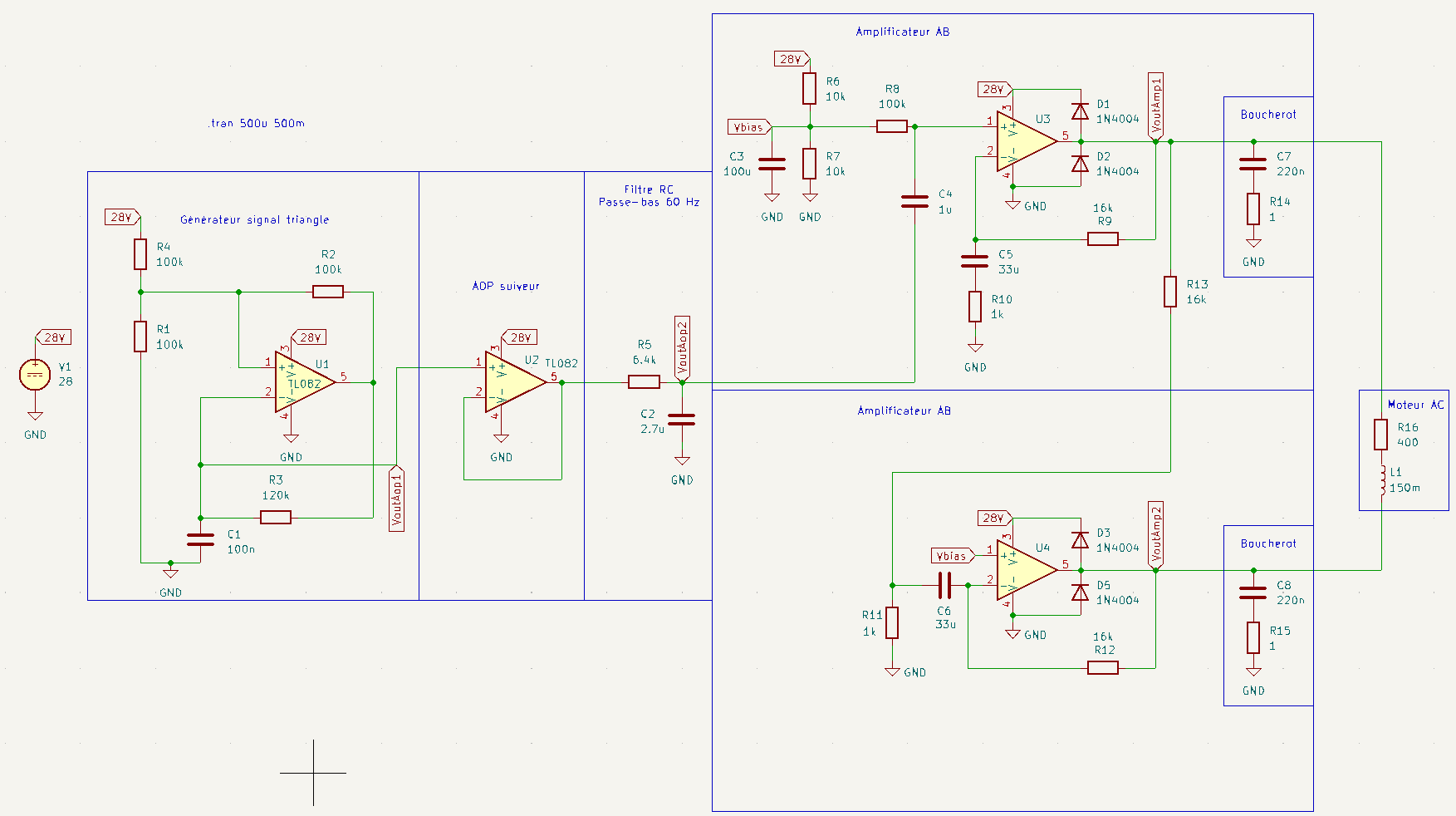Select the VoutAmp2 net label

click(1155, 536)
